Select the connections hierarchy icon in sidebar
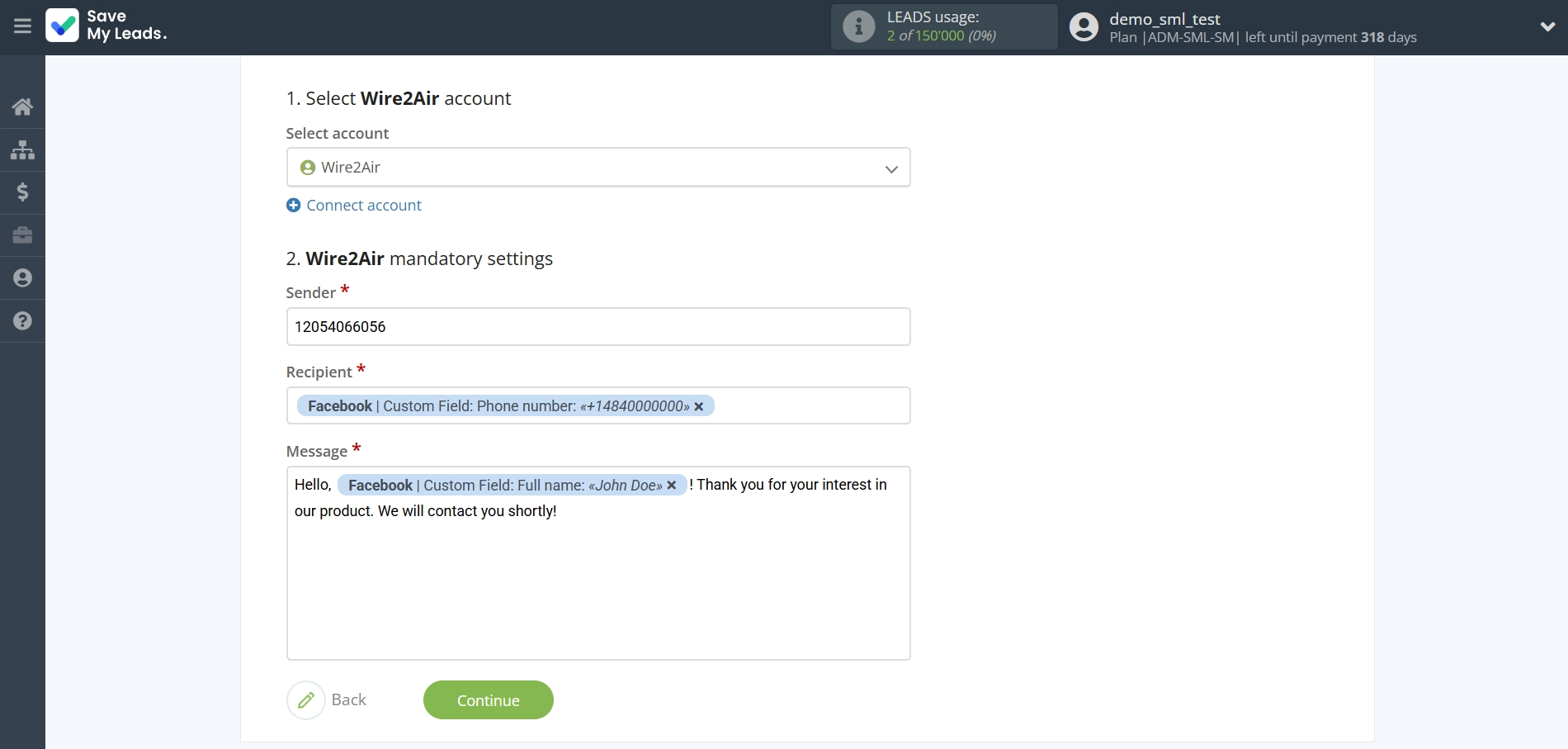 click(21, 149)
